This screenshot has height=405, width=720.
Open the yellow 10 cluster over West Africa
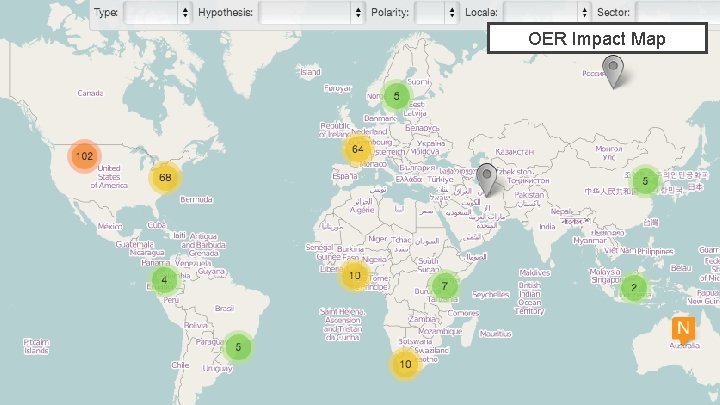(x=354, y=276)
